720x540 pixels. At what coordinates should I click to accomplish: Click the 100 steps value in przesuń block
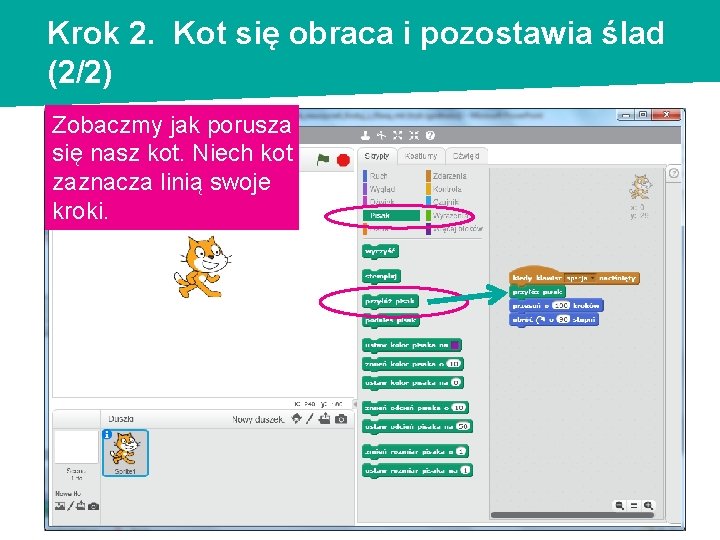coord(561,305)
